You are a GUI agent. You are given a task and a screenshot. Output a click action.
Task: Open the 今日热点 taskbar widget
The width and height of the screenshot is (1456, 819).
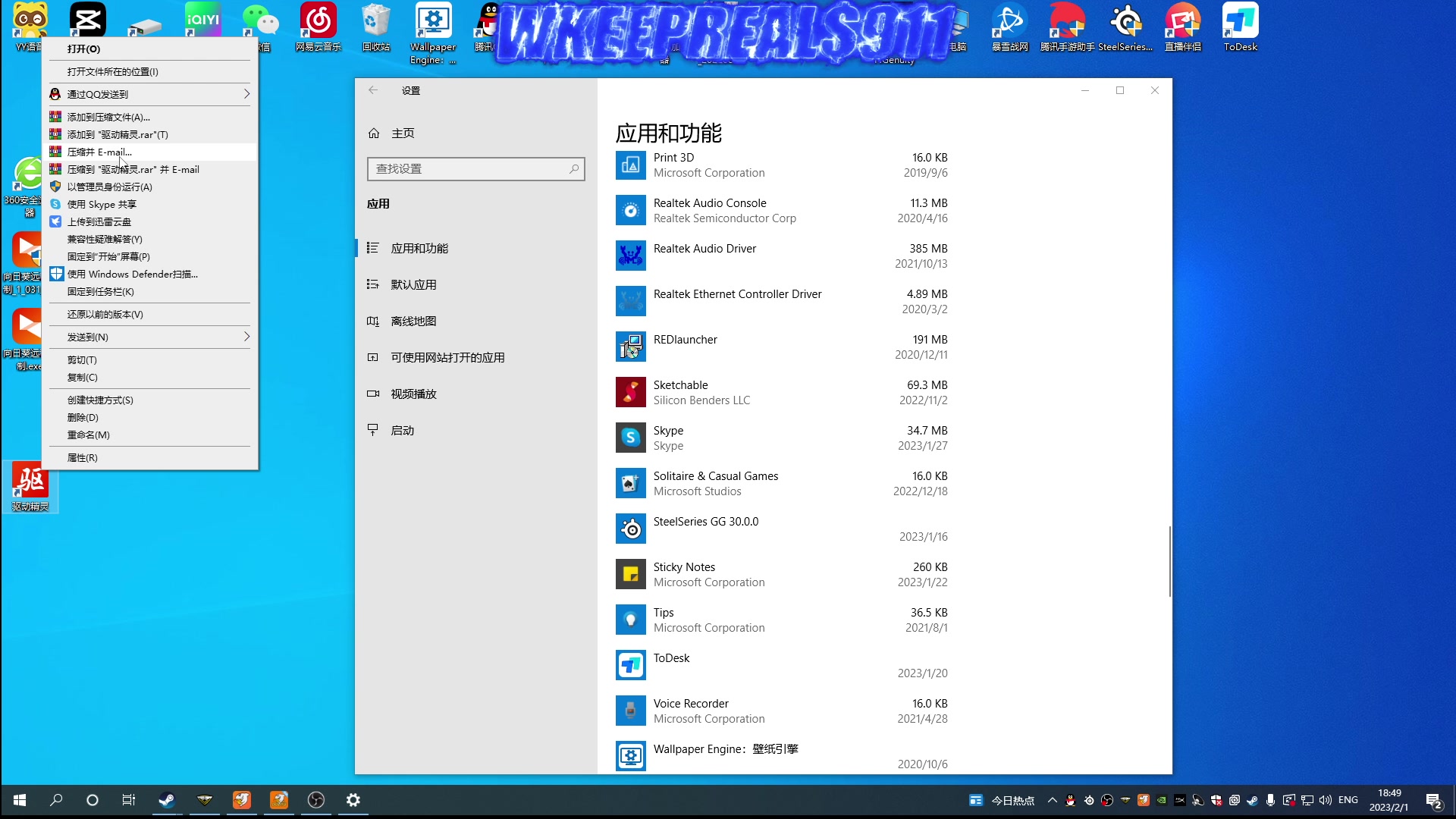(1002, 800)
